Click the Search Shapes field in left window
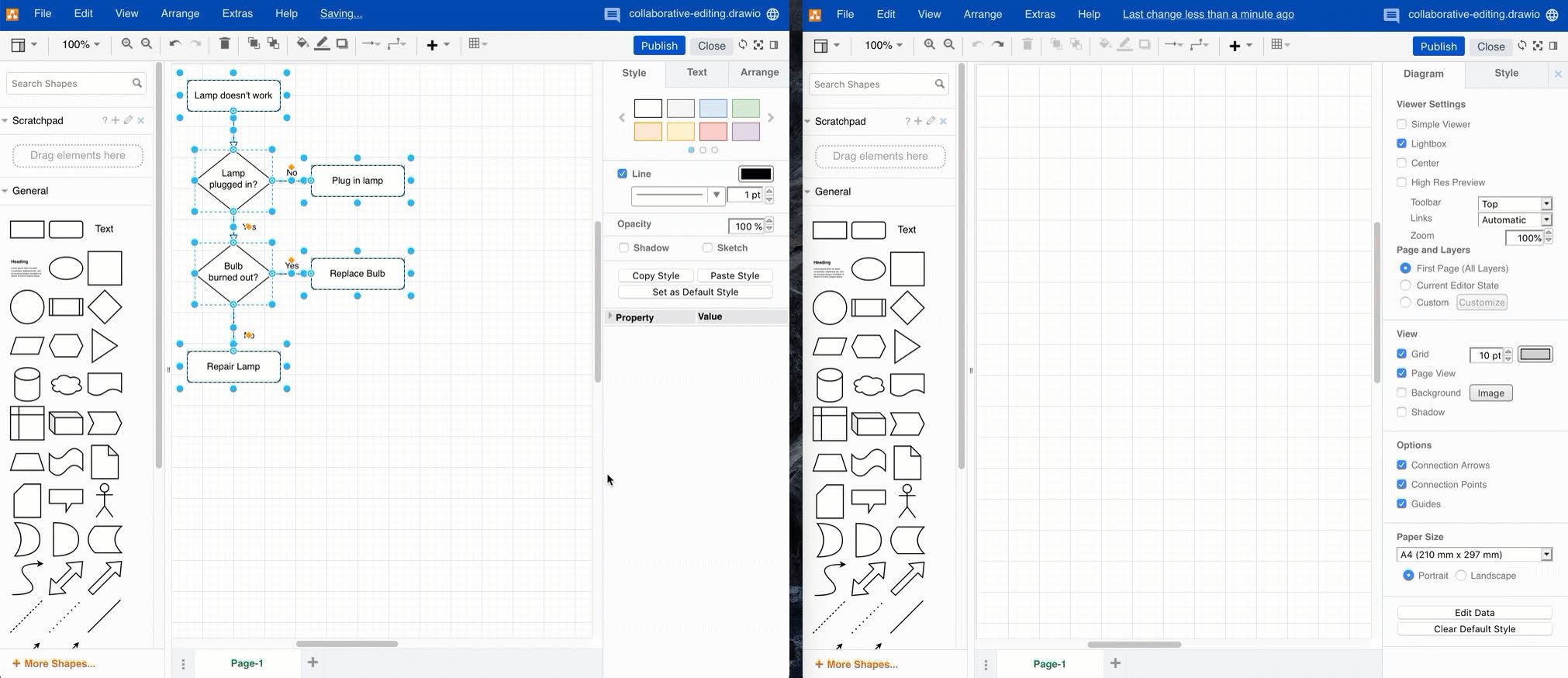This screenshot has height=678, width=1568. (x=75, y=83)
